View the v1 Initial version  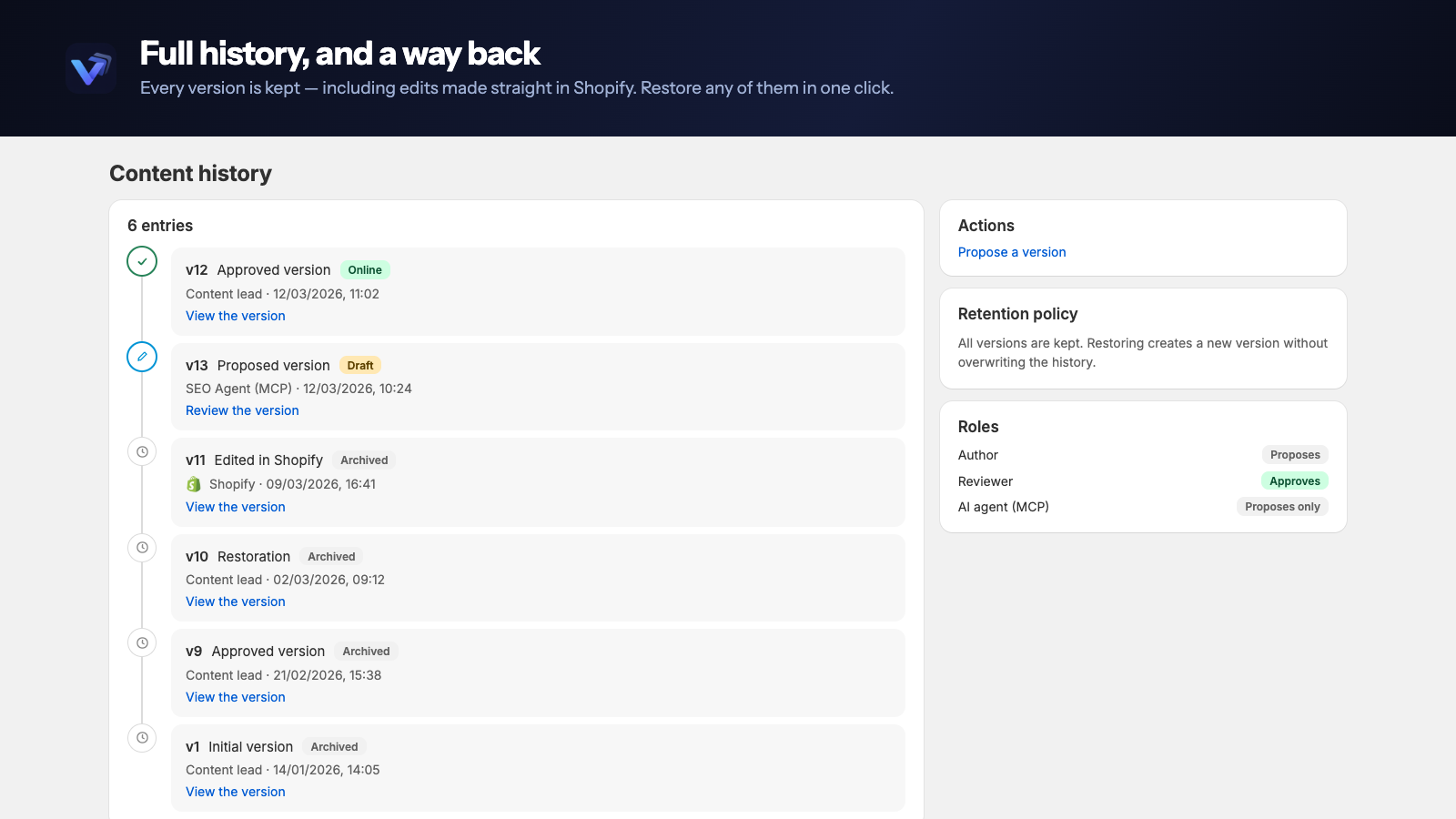pyautogui.click(x=236, y=792)
